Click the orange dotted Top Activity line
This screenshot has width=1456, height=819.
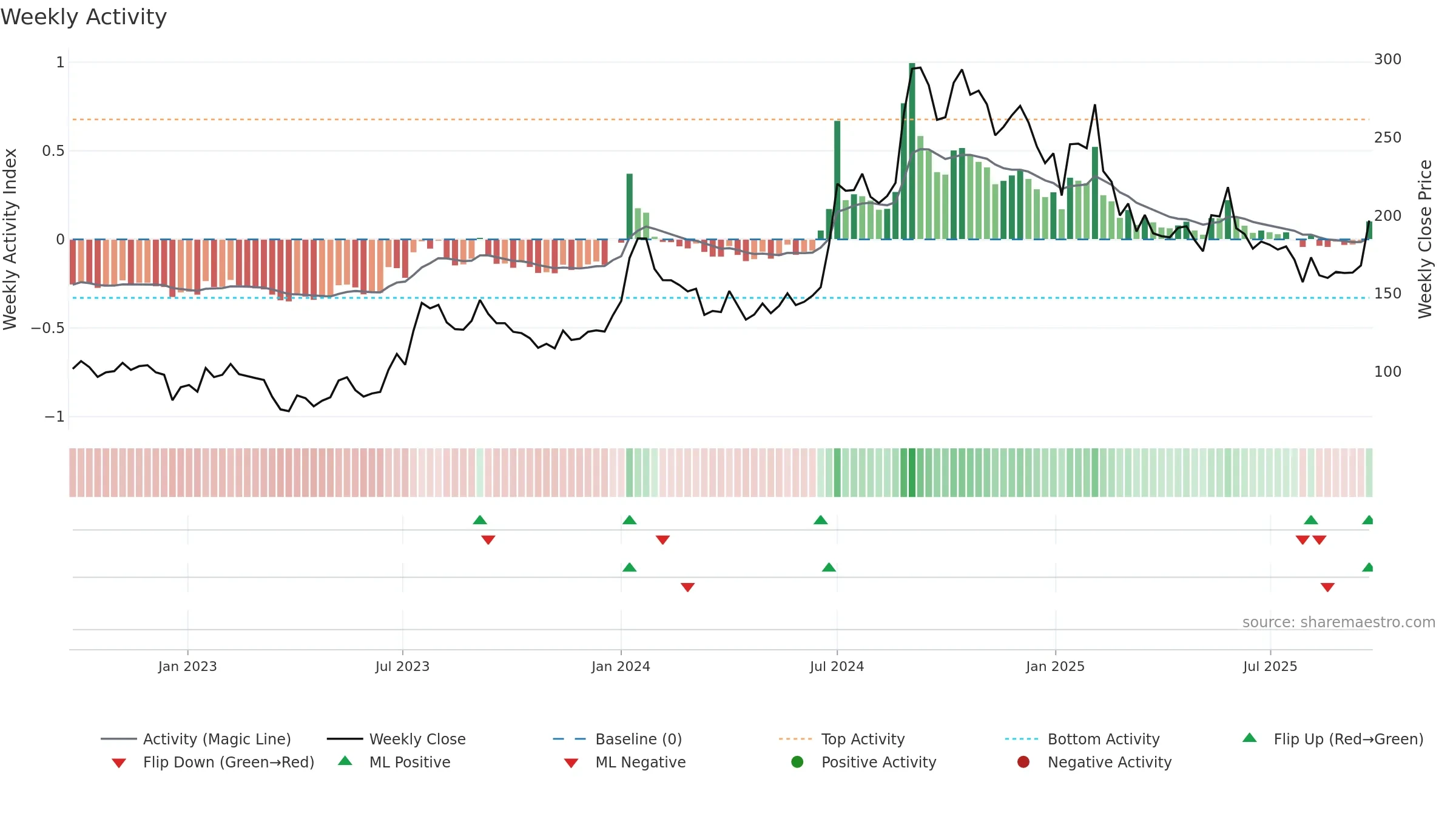[x=721, y=120]
